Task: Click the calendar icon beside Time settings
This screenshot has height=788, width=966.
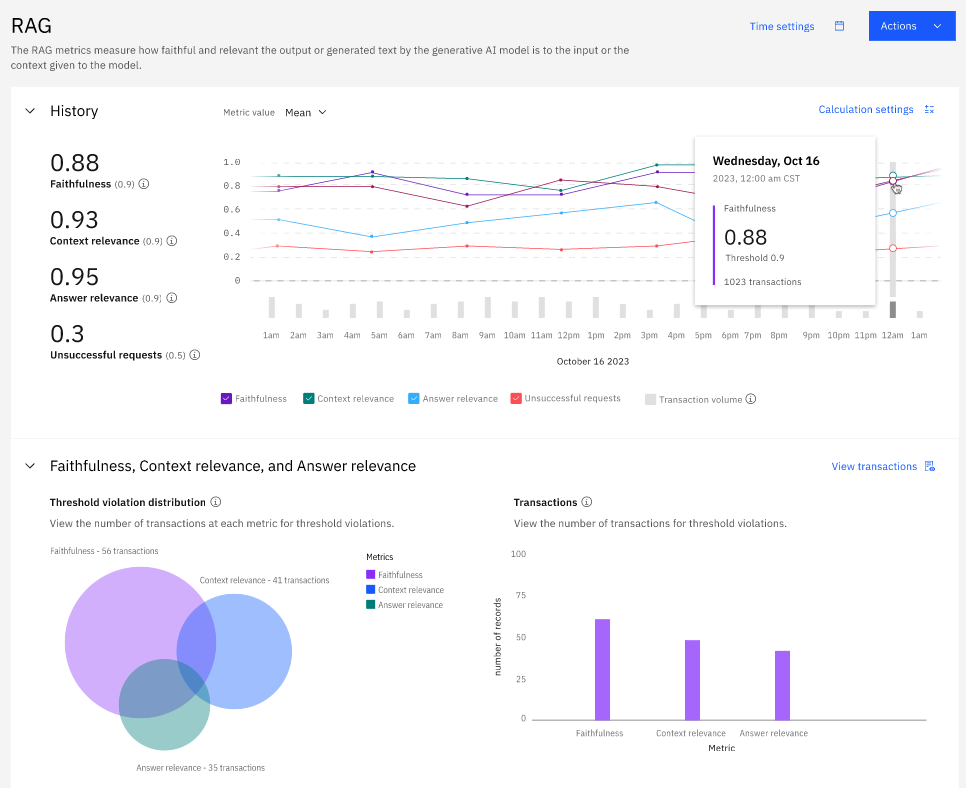Action: click(840, 26)
